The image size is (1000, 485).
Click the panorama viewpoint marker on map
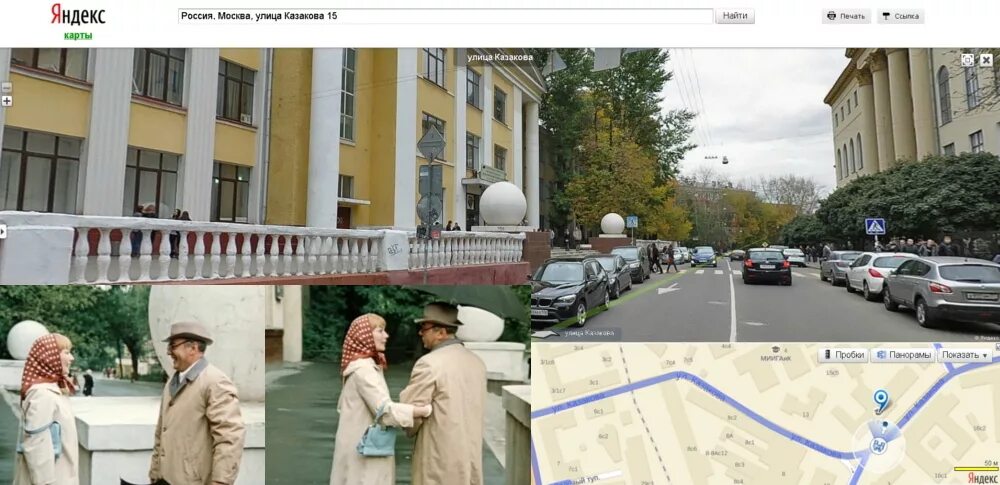point(879,445)
